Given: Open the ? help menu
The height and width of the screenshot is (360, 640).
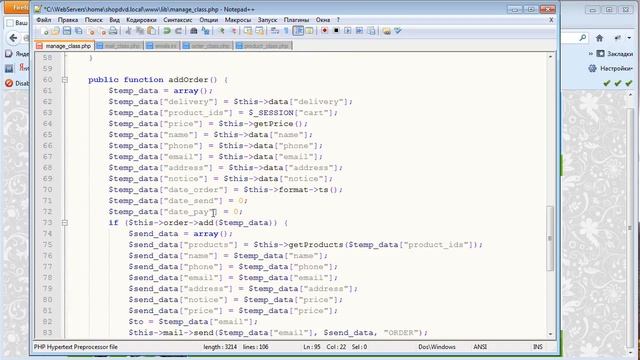Looking at the screenshot, I should [338, 20].
